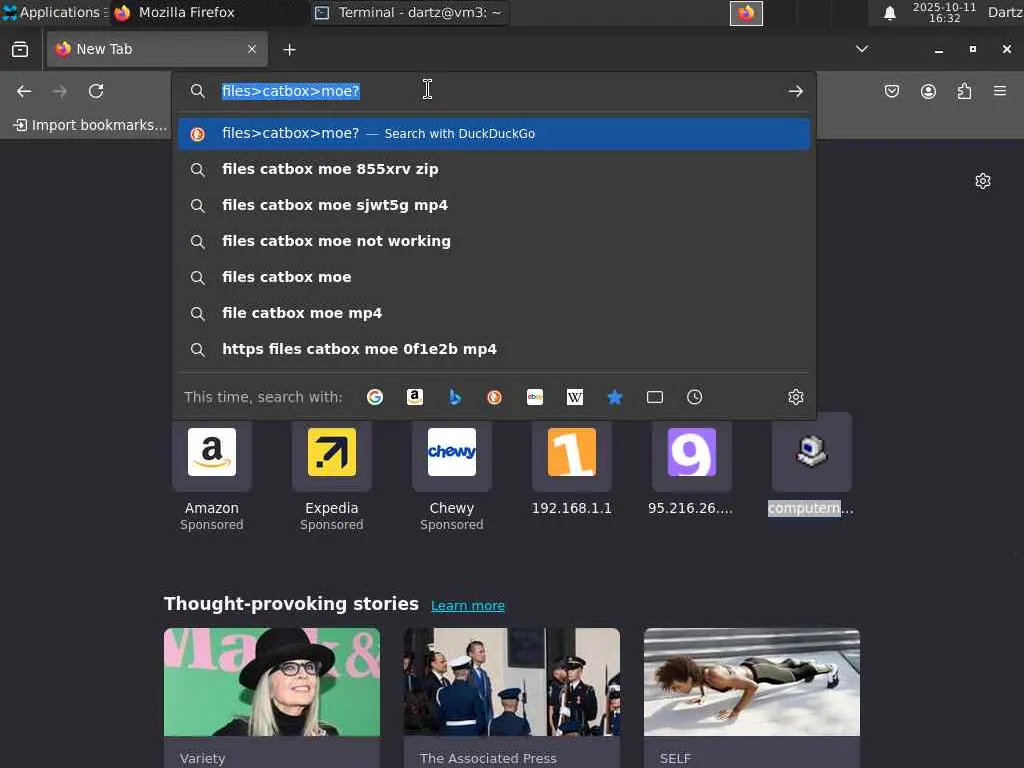The image size is (1024, 768).
Task: Search this time with Google icon
Action: point(375,397)
